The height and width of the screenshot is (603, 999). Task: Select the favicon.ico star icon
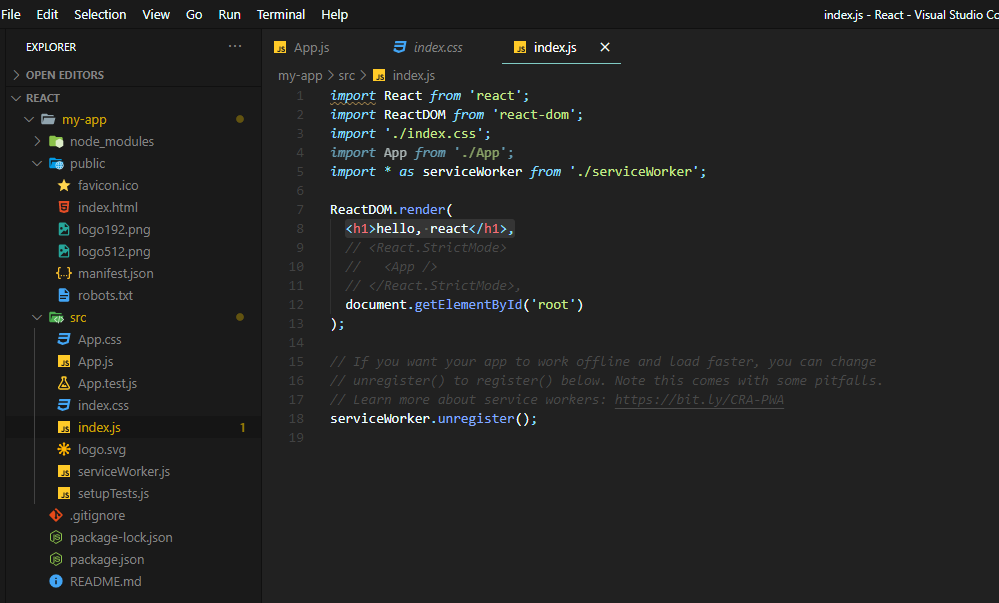click(x=63, y=185)
